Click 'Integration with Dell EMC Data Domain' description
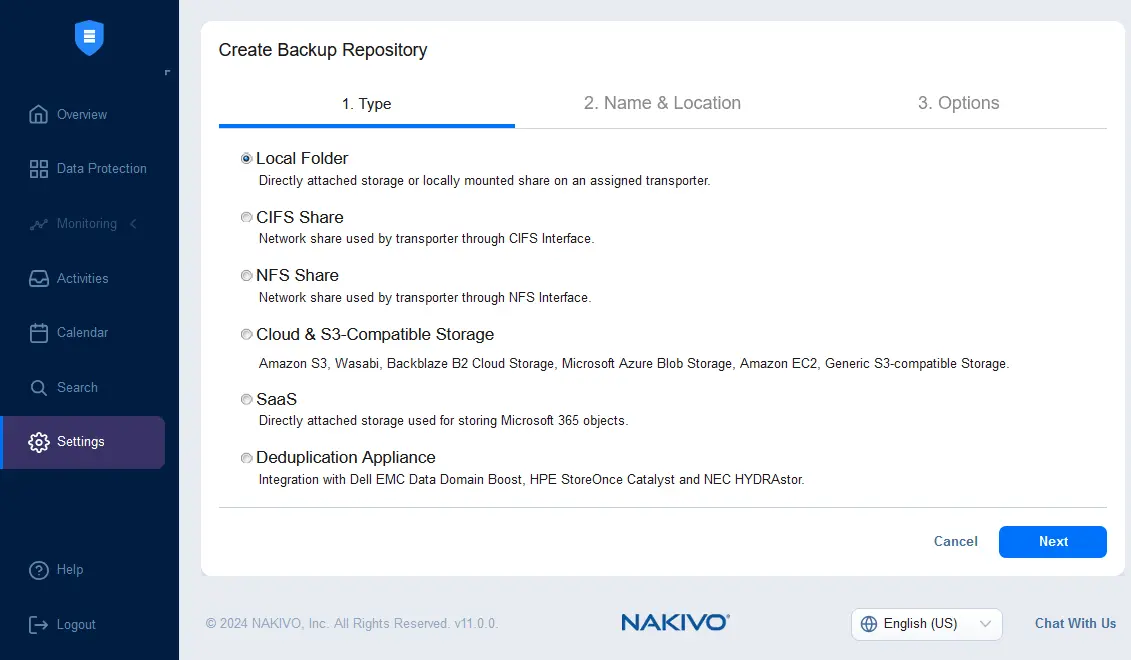This screenshot has width=1131, height=660. pyautogui.click(x=532, y=480)
